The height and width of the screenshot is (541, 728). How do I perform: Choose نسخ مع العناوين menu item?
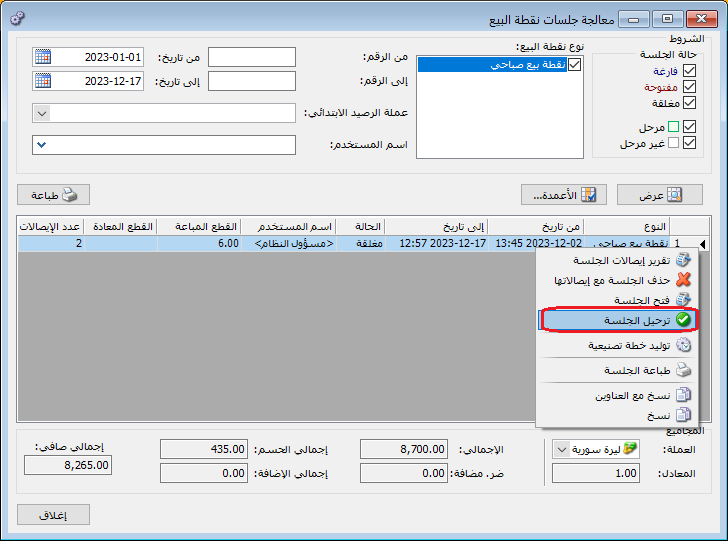616,395
